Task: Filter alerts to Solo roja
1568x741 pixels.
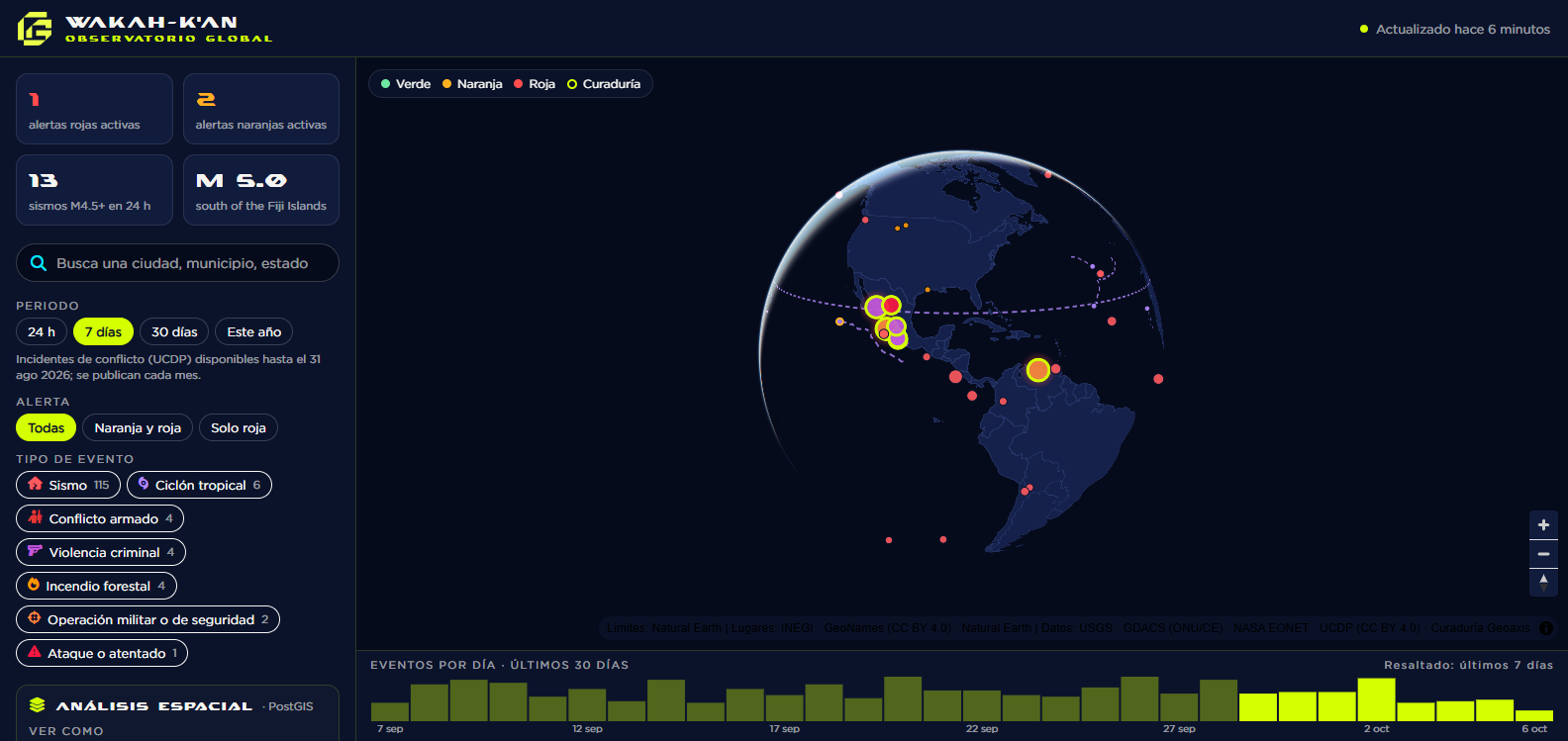Action: click(239, 427)
